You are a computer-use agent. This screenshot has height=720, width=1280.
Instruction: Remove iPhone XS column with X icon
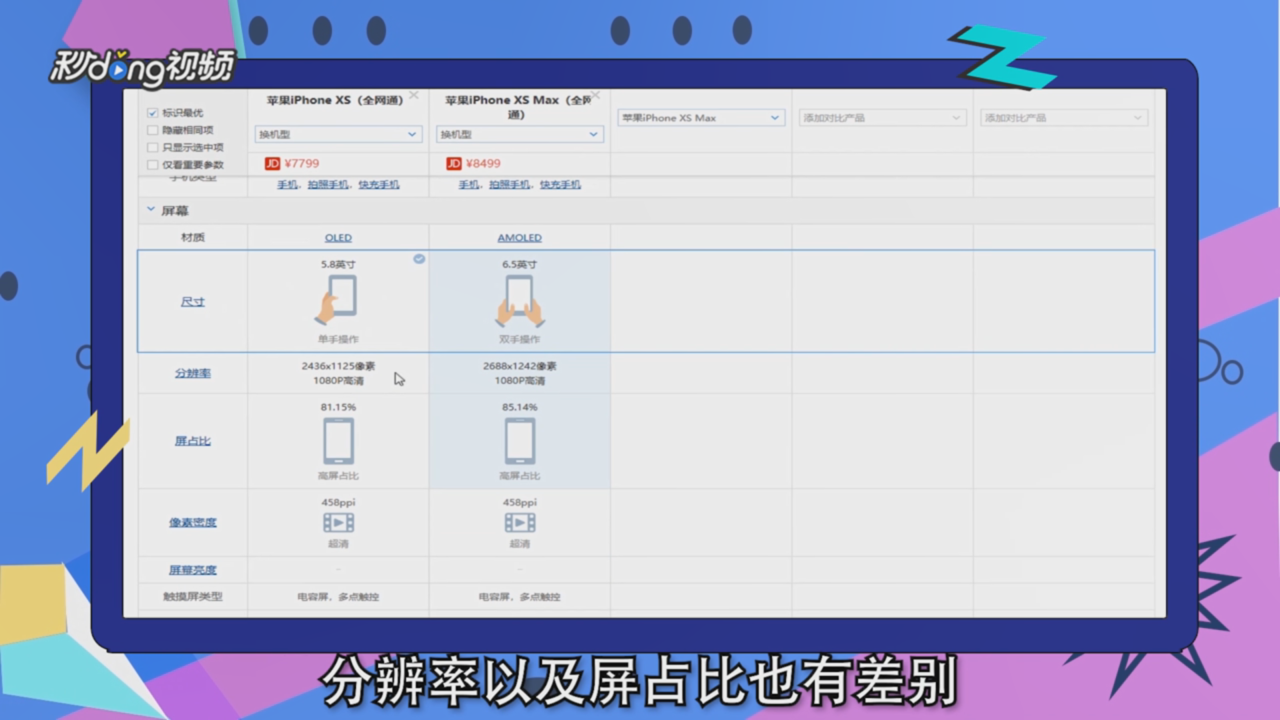(x=414, y=96)
